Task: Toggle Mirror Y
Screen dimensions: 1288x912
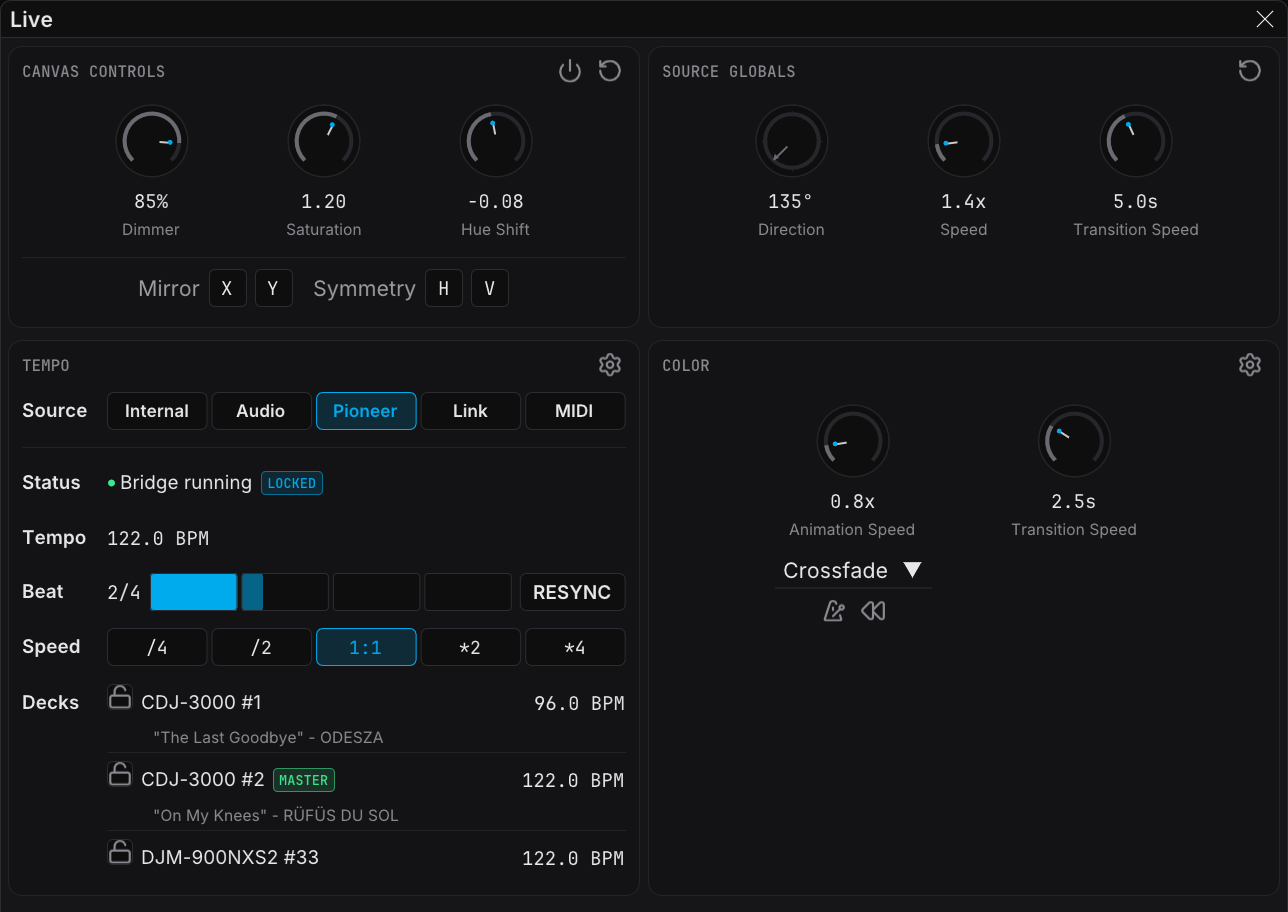Action: point(274,289)
